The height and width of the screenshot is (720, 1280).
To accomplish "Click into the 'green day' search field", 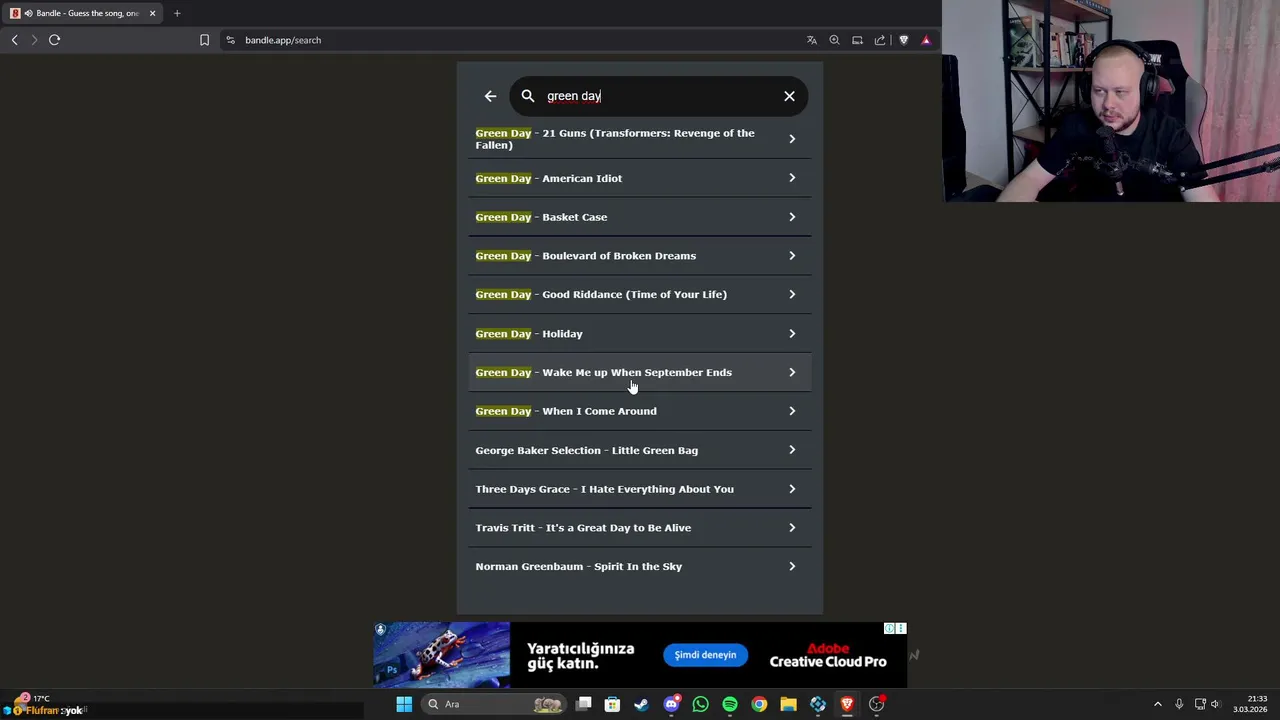I will pos(660,96).
